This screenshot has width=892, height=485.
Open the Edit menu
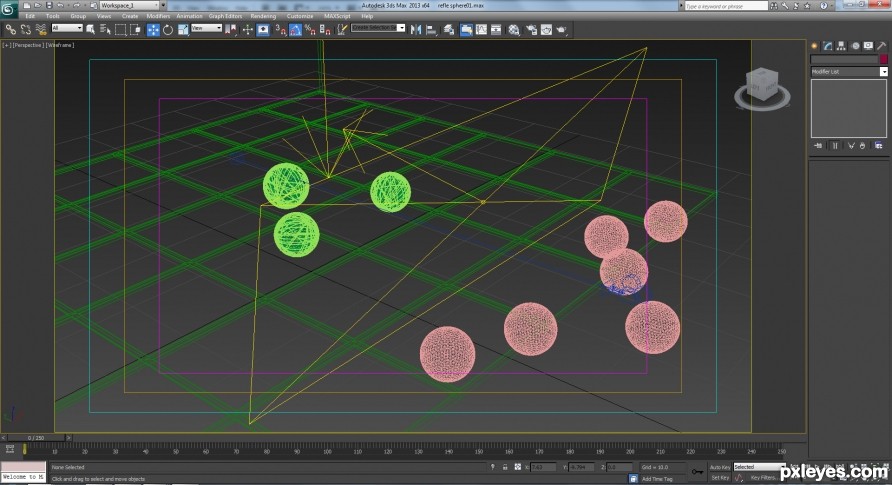30,16
